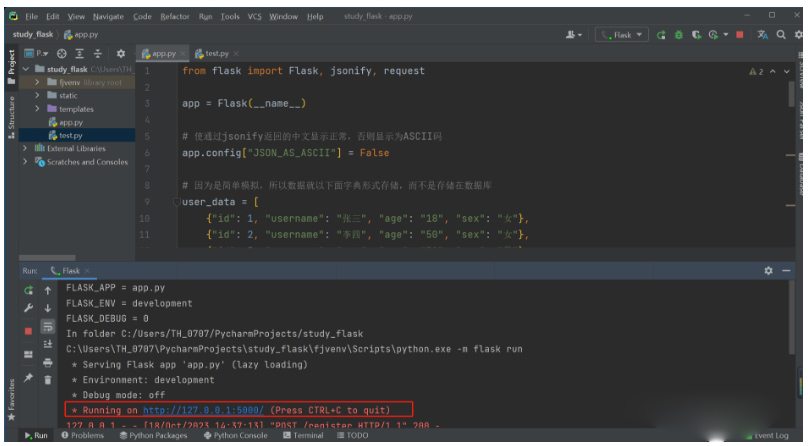Open IDE settings gear in the top toolbar
Viewport: 810px width, 446px height.
click(x=799, y=35)
